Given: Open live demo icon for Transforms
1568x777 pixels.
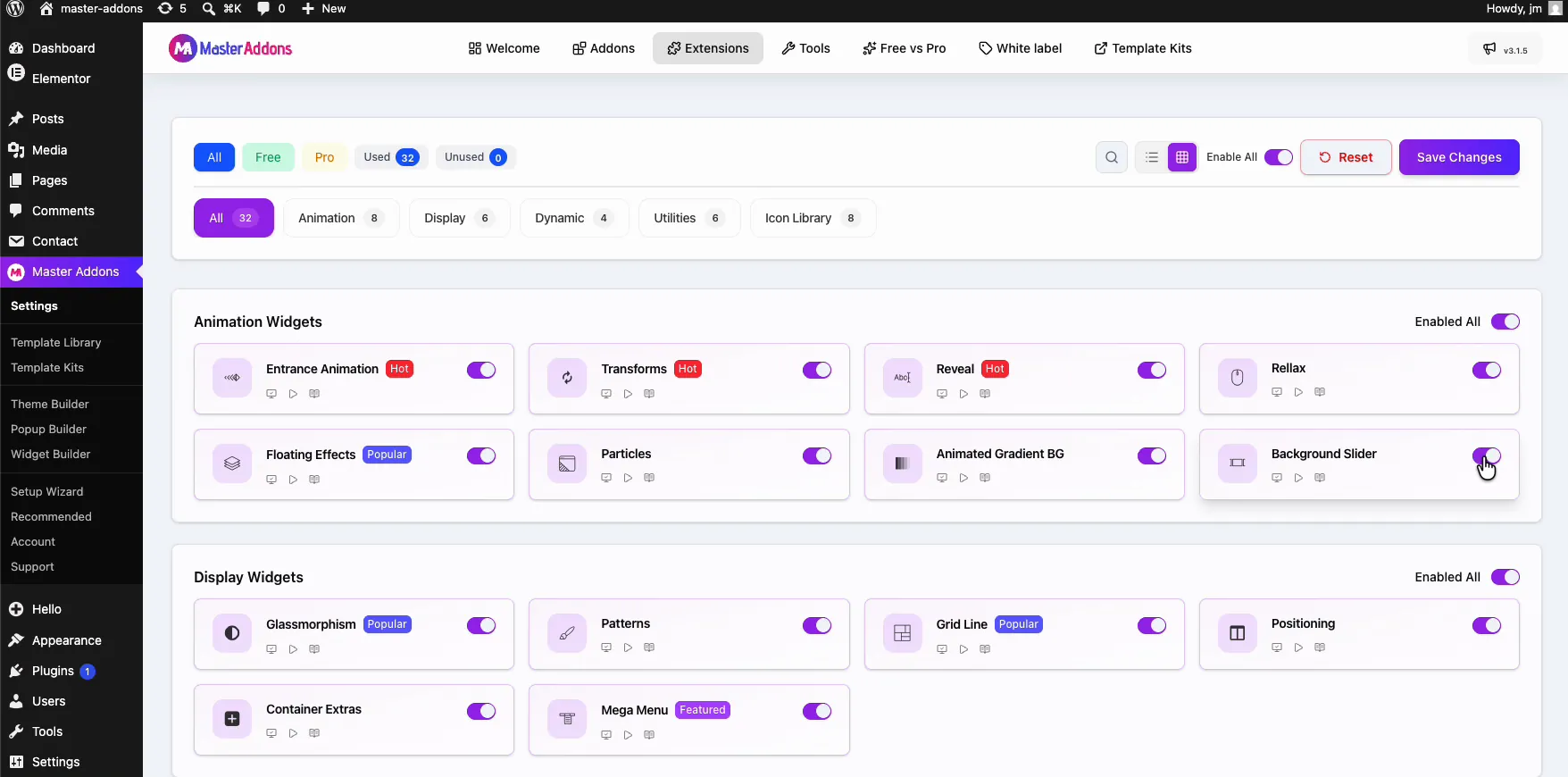Looking at the screenshot, I should (x=606, y=394).
